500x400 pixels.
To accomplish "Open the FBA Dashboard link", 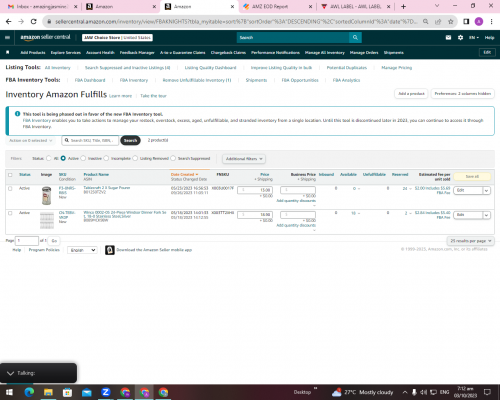I will (90, 80).
